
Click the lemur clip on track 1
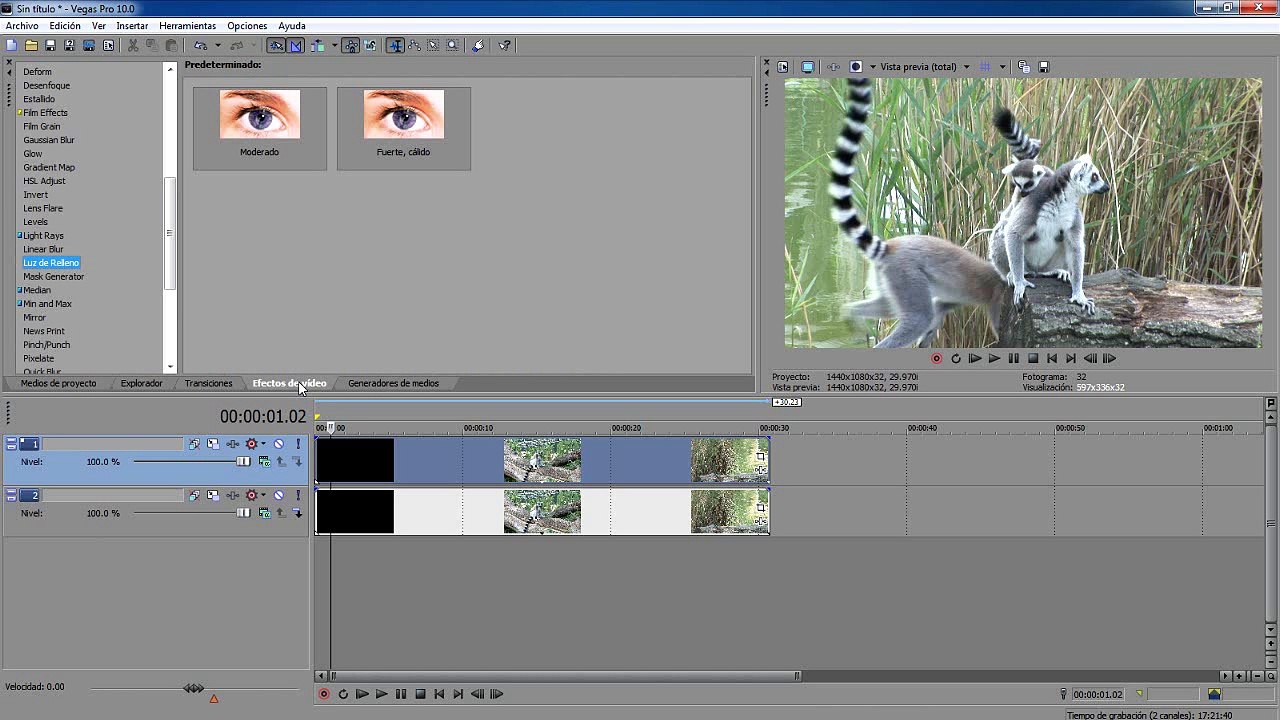(x=542, y=461)
